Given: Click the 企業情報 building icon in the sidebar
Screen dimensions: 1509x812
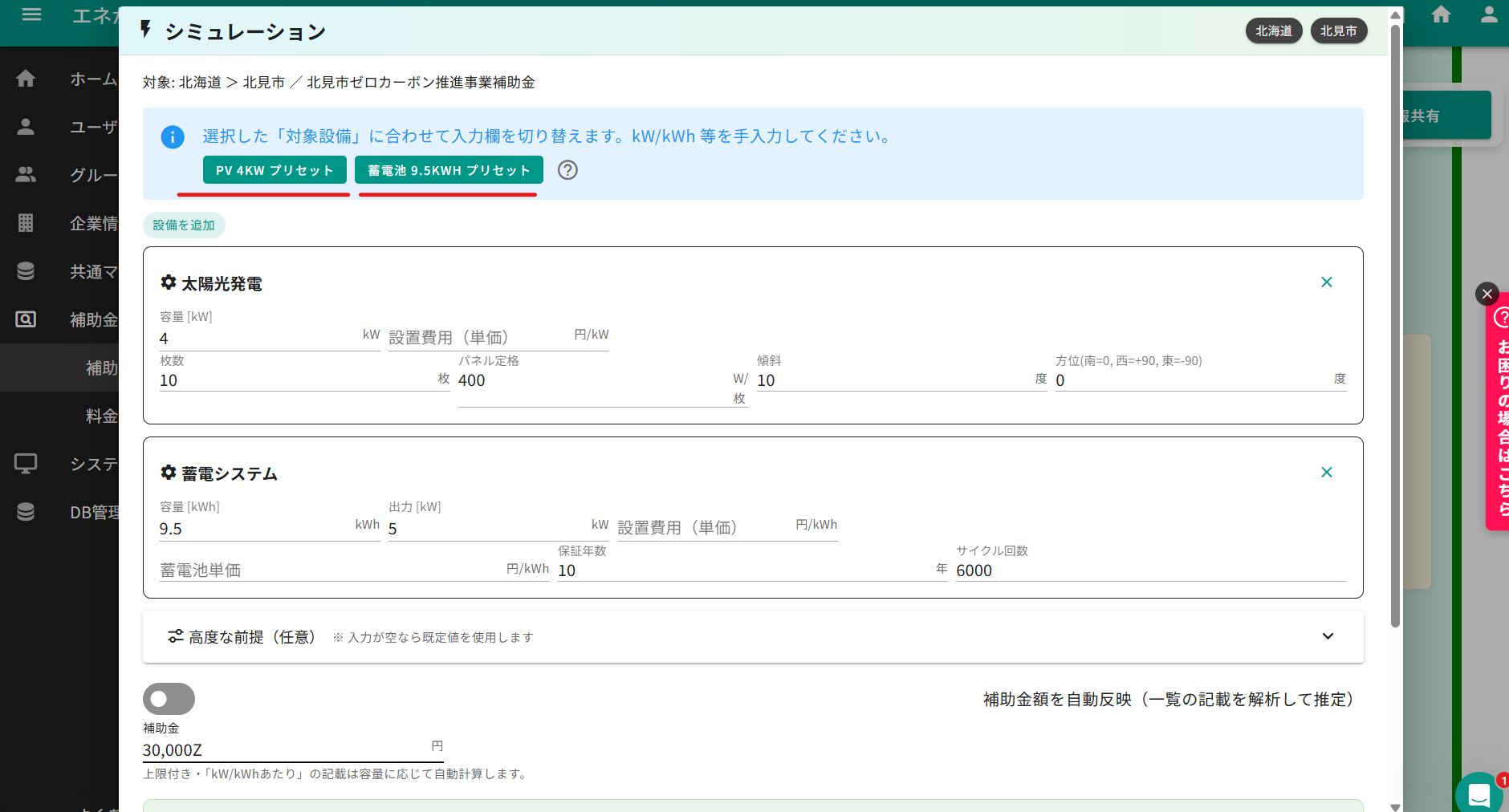Looking at the screenshot, I should tap(26, 223).
